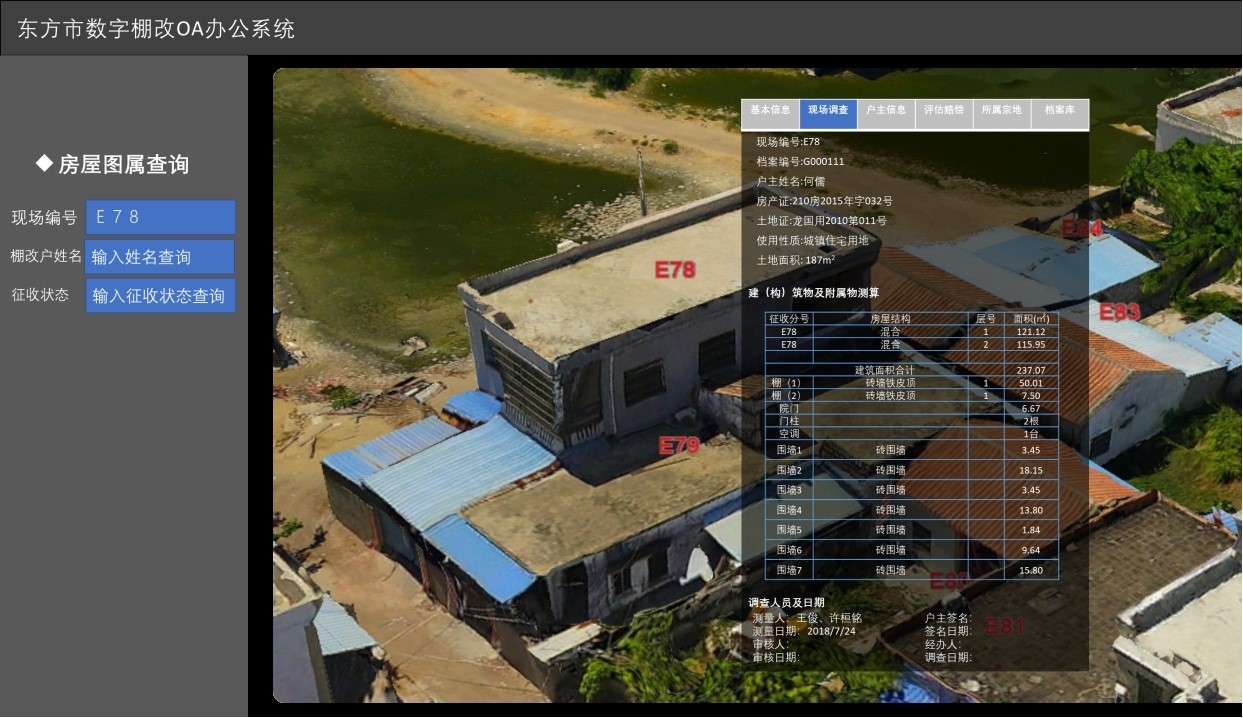Select the E84 building label on map
1243x718 pixels.
tap(1082, 229)
